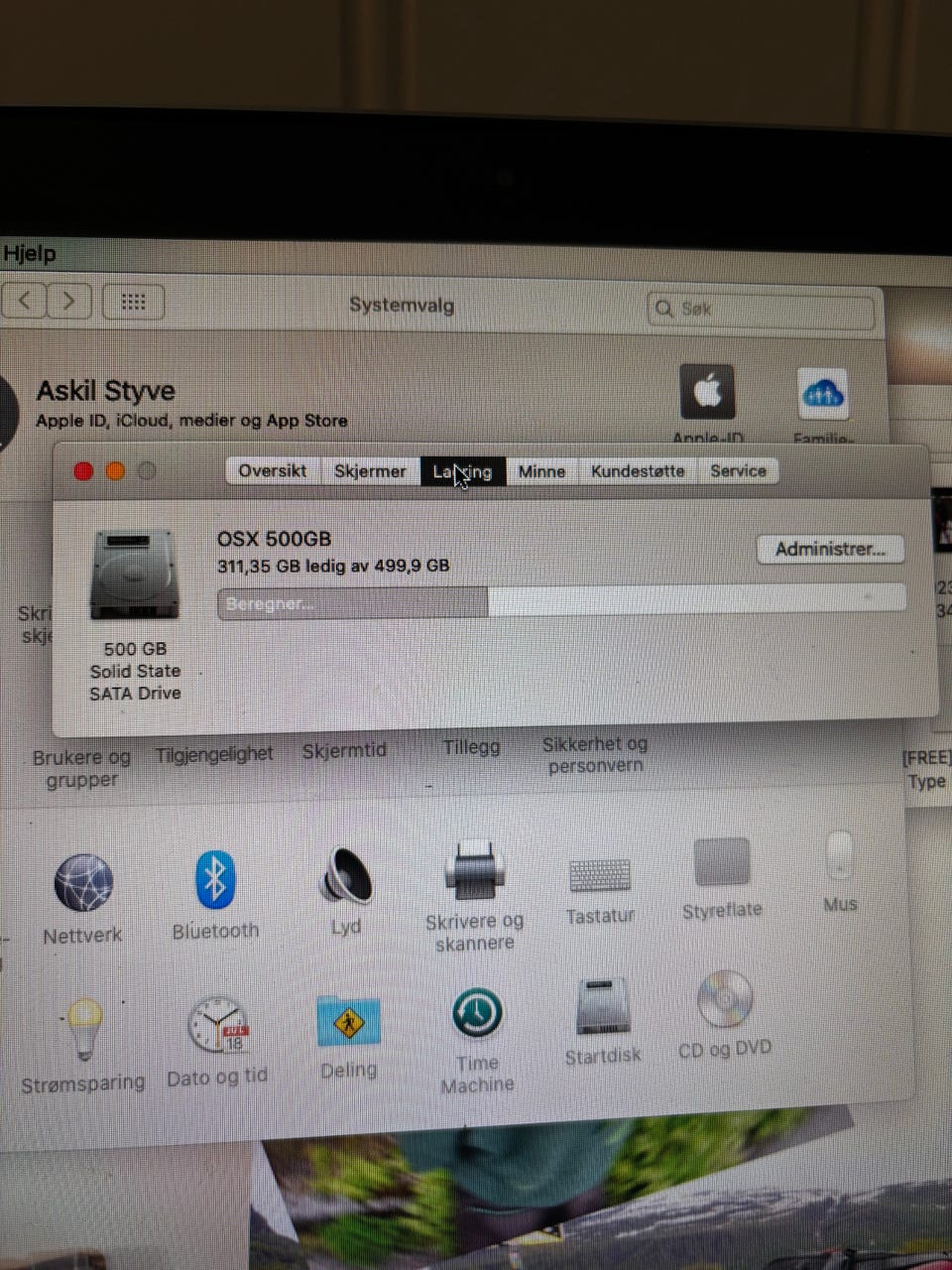
Task: Open the Hjelp menu
Action: tap(29, 254)
